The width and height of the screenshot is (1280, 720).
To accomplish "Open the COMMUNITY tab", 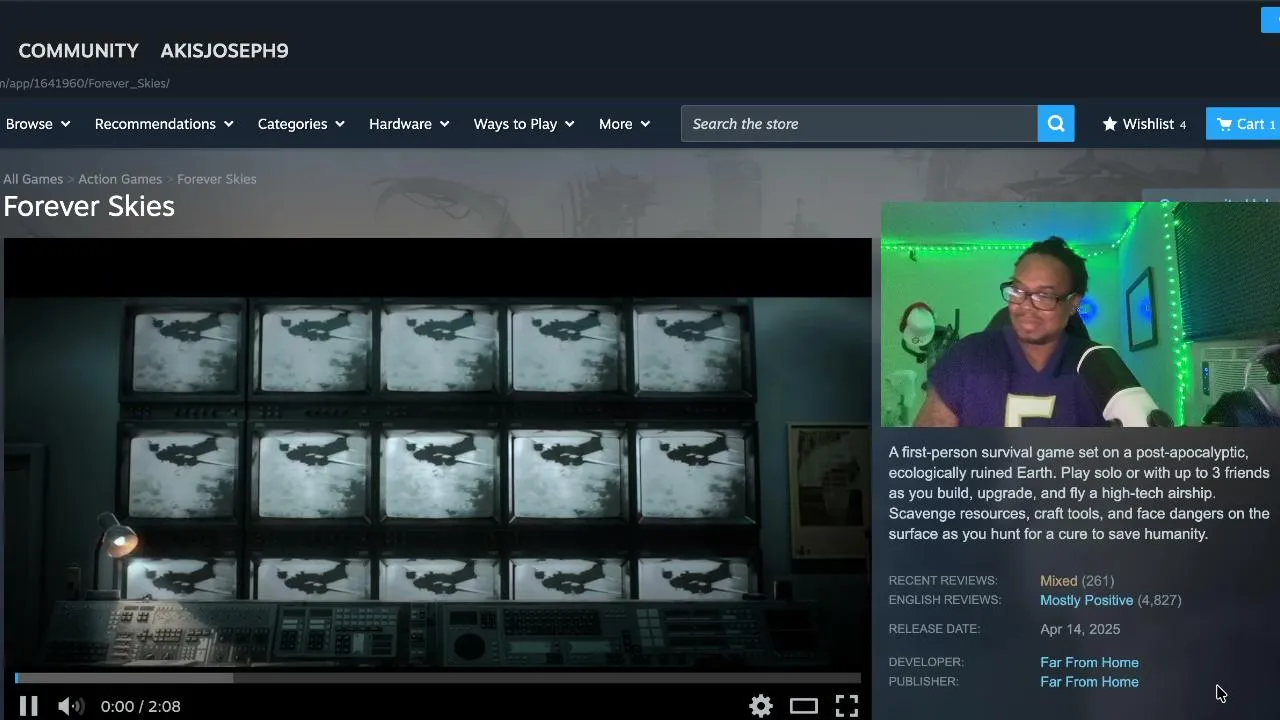I will pos(78,51).
